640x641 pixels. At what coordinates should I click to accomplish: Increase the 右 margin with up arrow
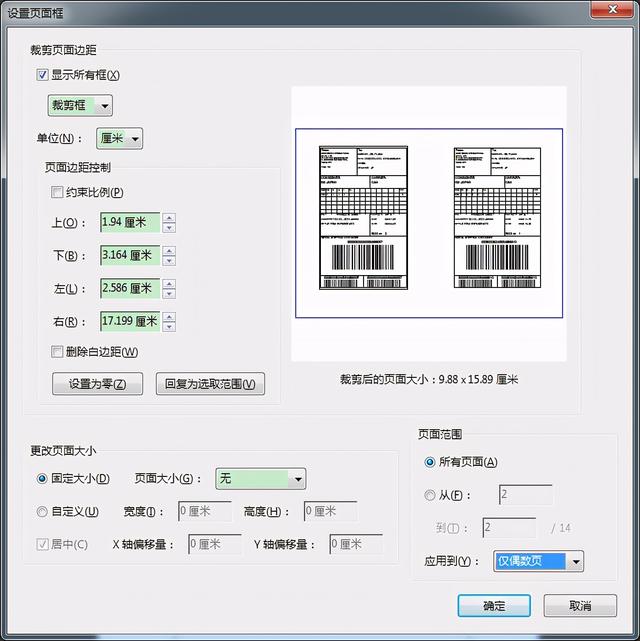(169, 316)
